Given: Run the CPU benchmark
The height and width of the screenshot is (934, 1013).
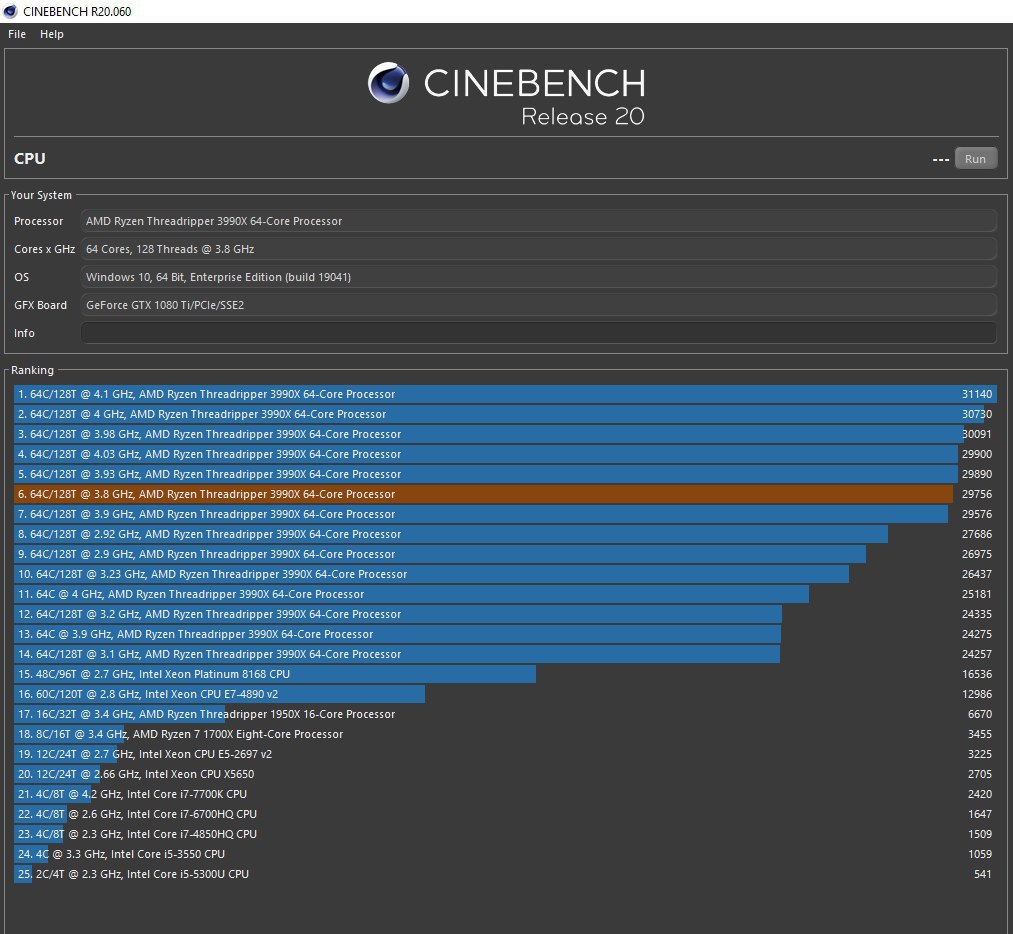Looking at the screenshot, I should (x=975, y=159).
